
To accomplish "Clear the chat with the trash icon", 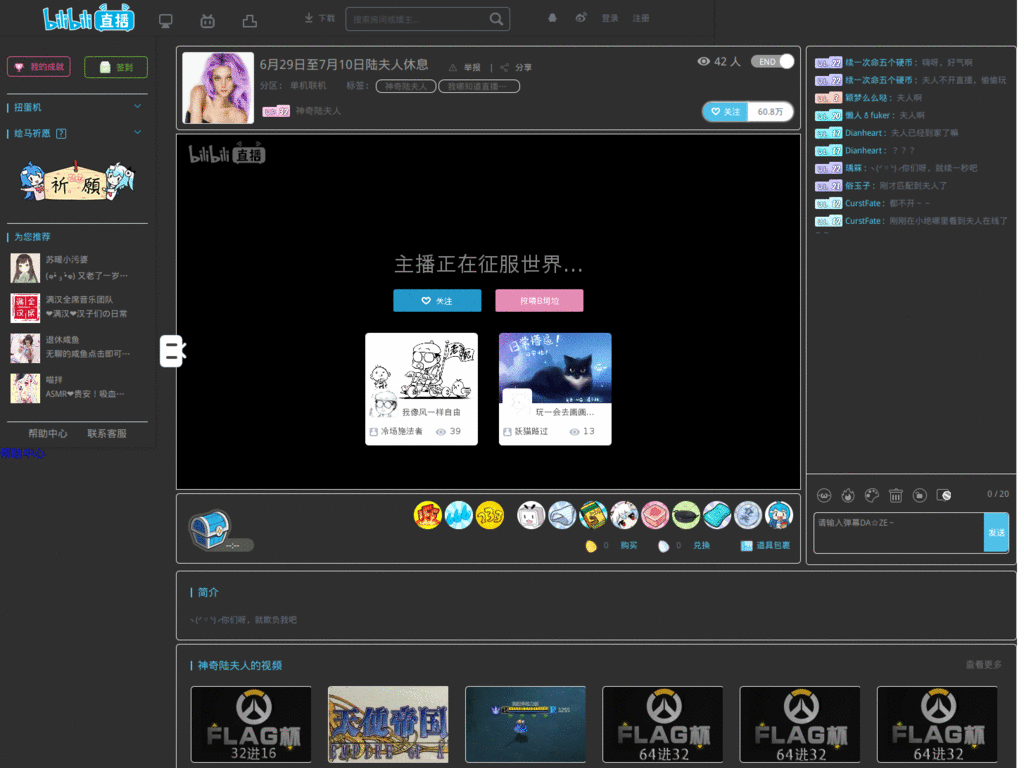I will coord(895,495).
